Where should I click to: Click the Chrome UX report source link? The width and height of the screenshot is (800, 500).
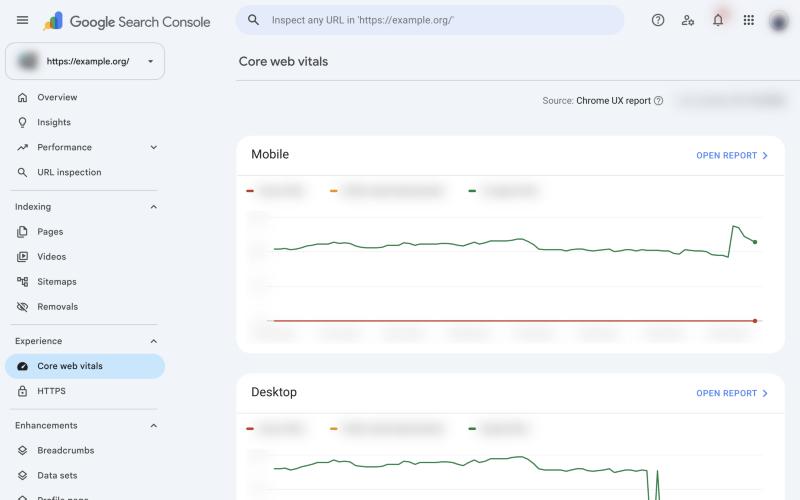point(613,101)
